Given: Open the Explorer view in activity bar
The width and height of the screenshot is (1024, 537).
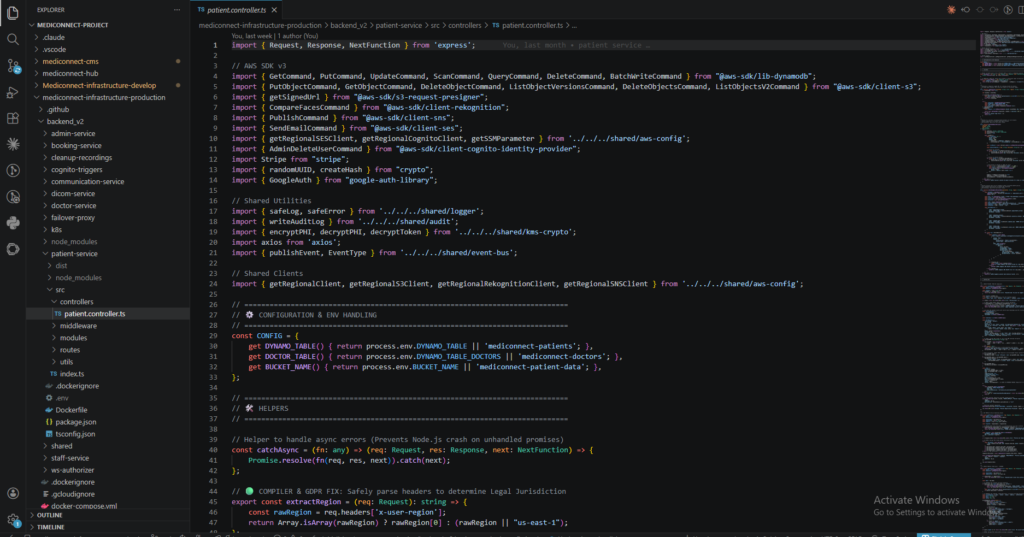Looking at the screenshot, I should click(12, 12).
